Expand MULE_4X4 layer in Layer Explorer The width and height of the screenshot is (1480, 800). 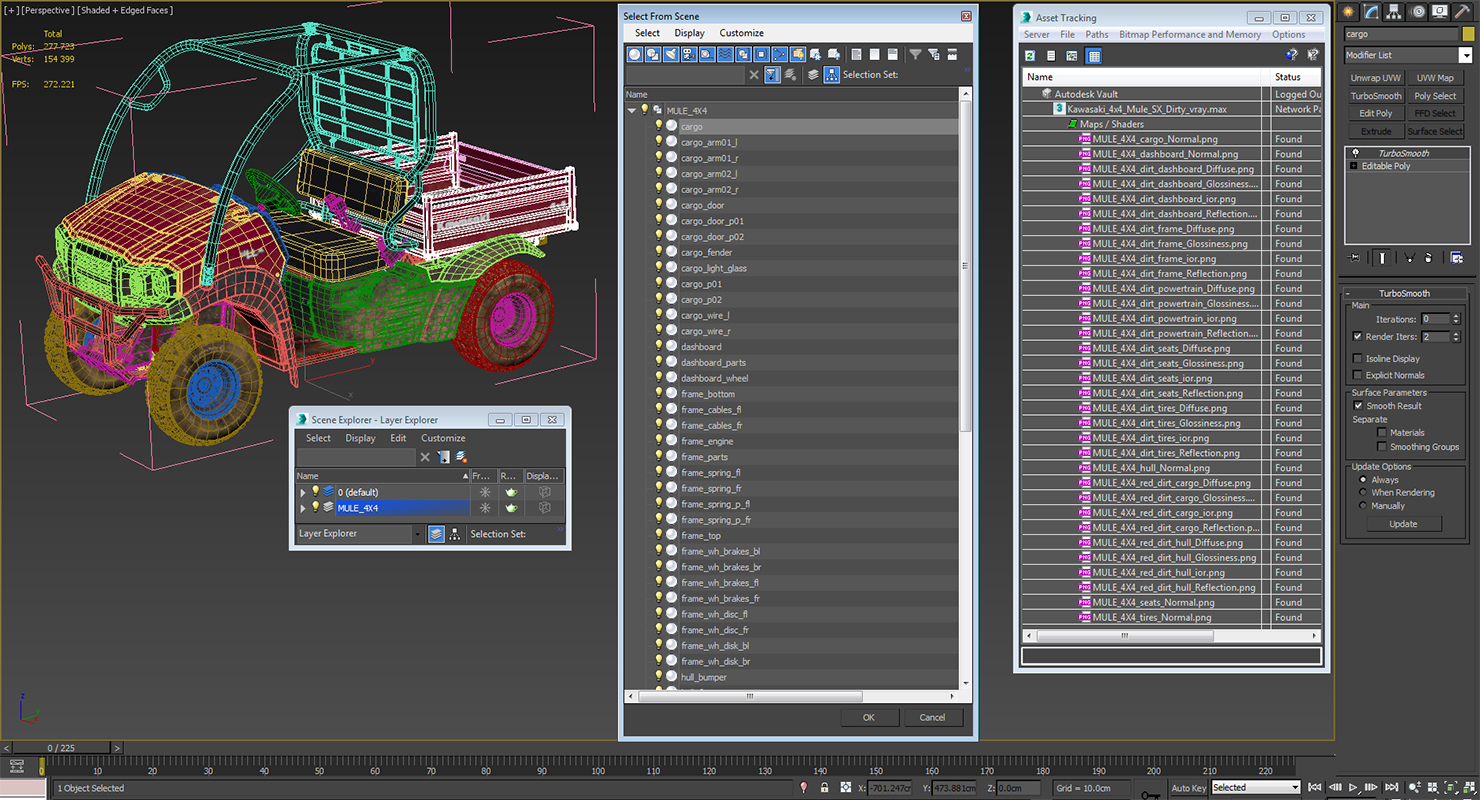coord(303,508)
